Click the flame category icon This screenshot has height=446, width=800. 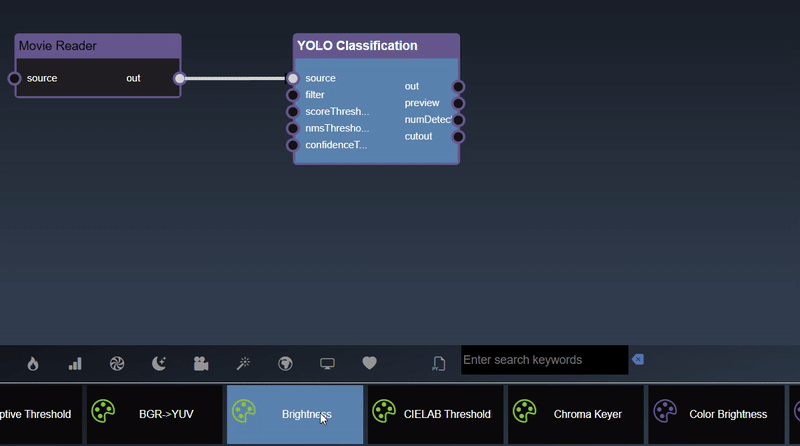33,364
